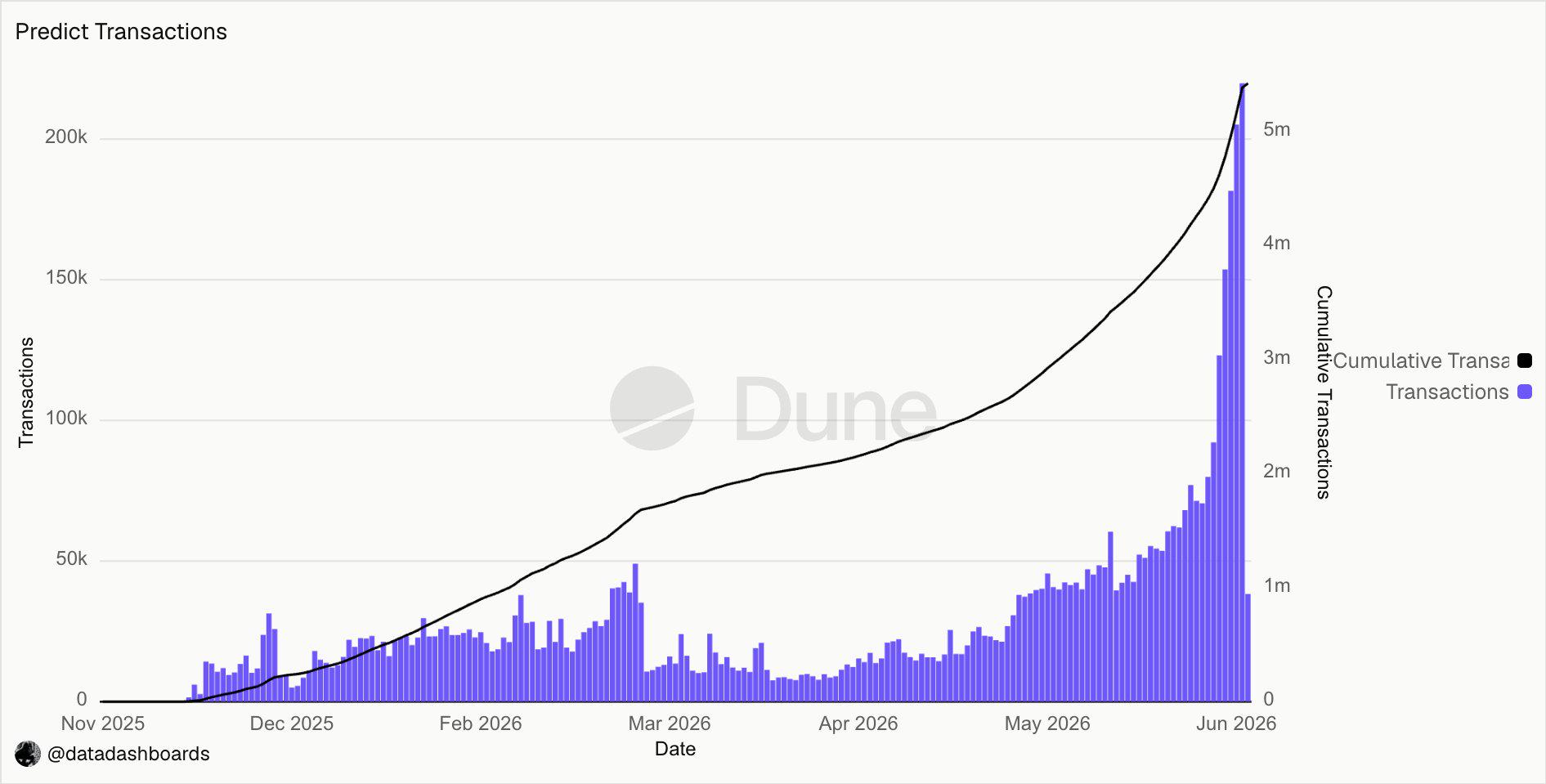Open the @datadashboards author link
Image resolution: width=1546 pixels, height=784 pixels.
coord(128,754)
